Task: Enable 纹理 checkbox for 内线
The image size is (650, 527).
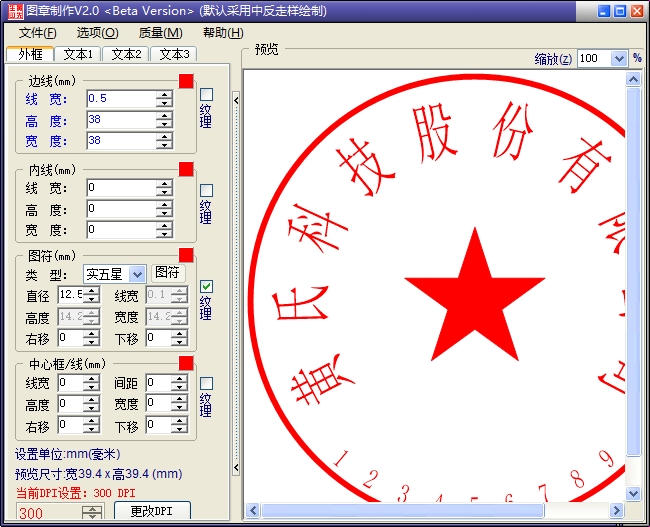Action: point(206,191)
